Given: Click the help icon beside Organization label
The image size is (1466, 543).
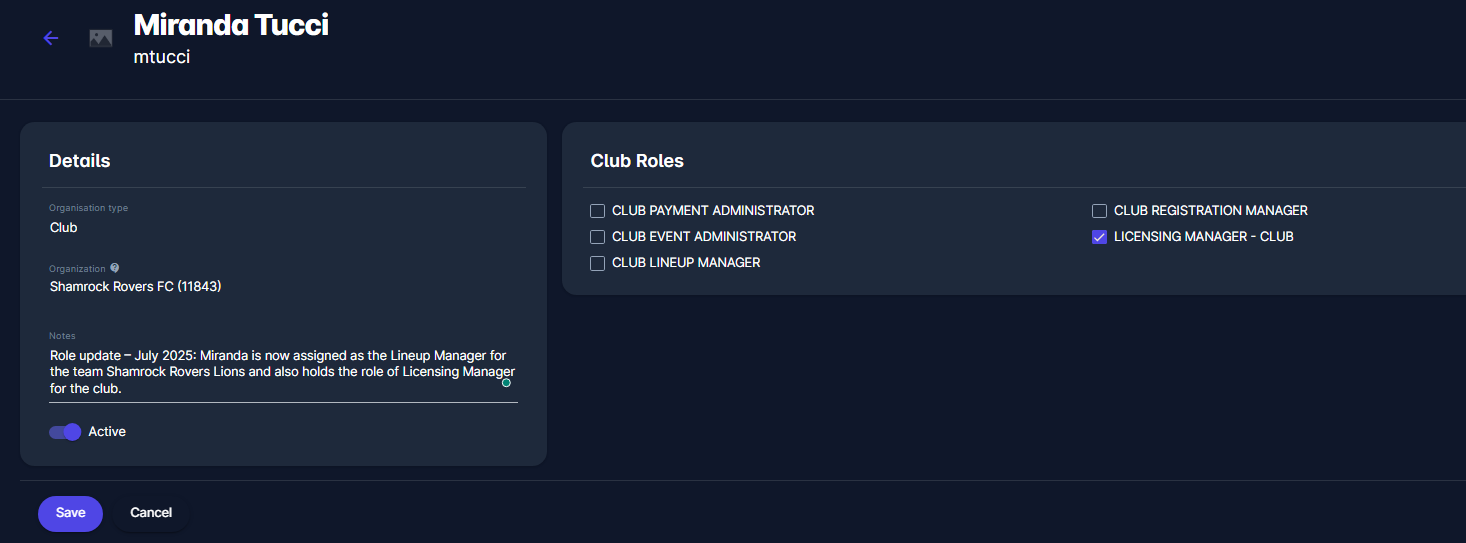Looking at the screenshot, I should [115, 268].
